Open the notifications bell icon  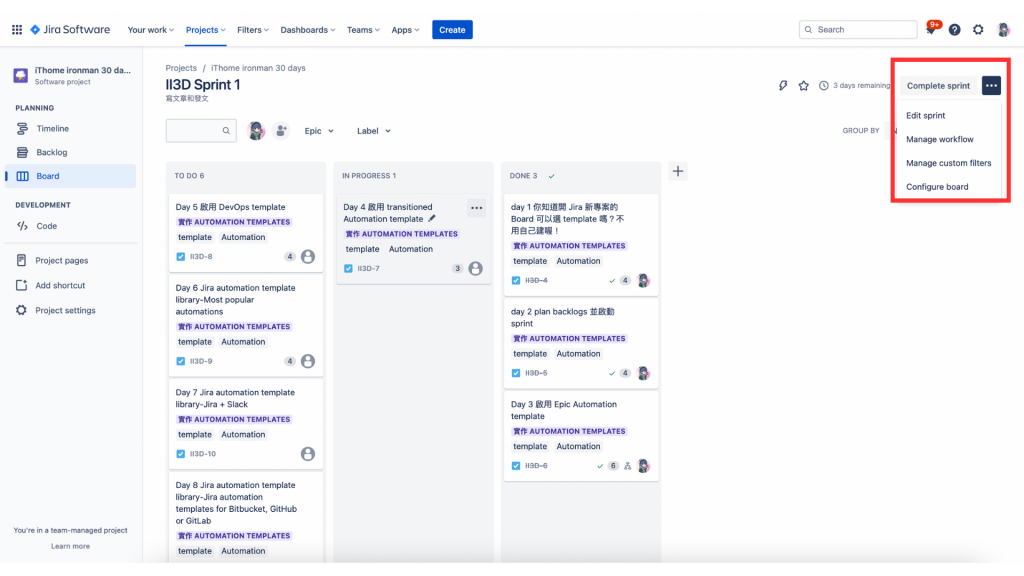coord(931,29)
